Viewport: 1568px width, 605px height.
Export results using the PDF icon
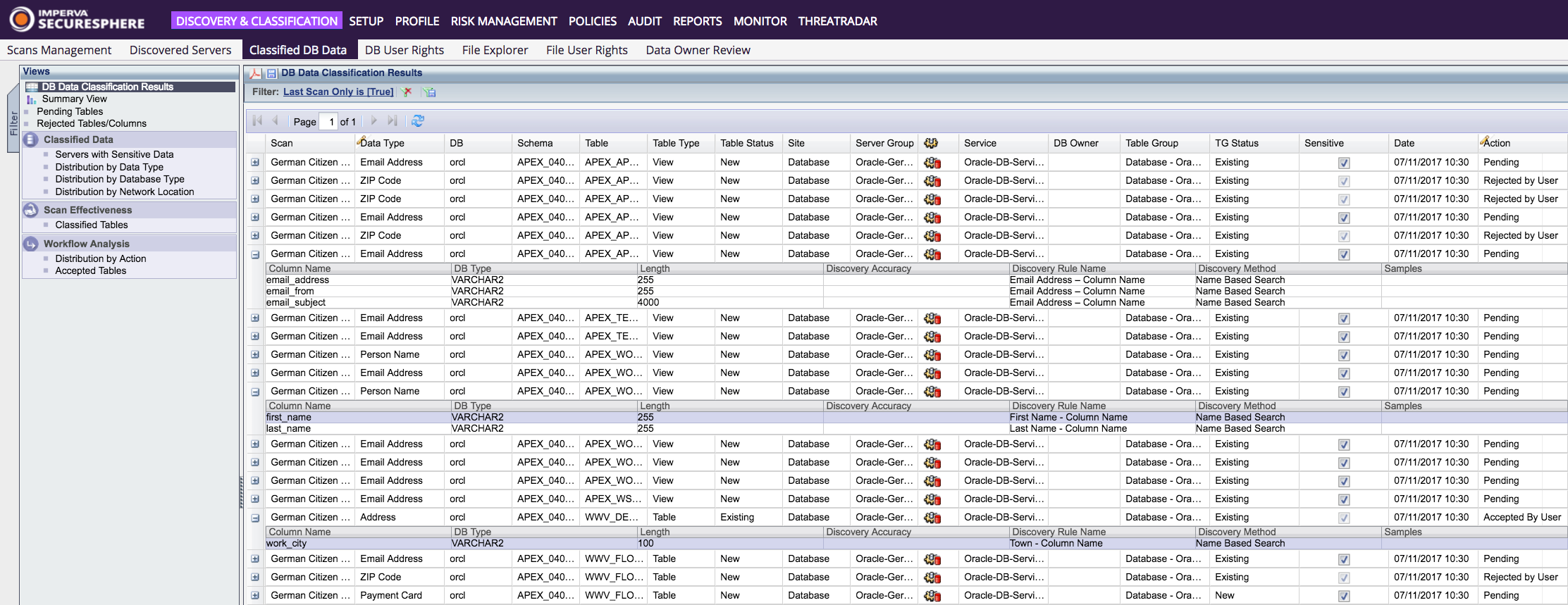click(x=255, y=73)
